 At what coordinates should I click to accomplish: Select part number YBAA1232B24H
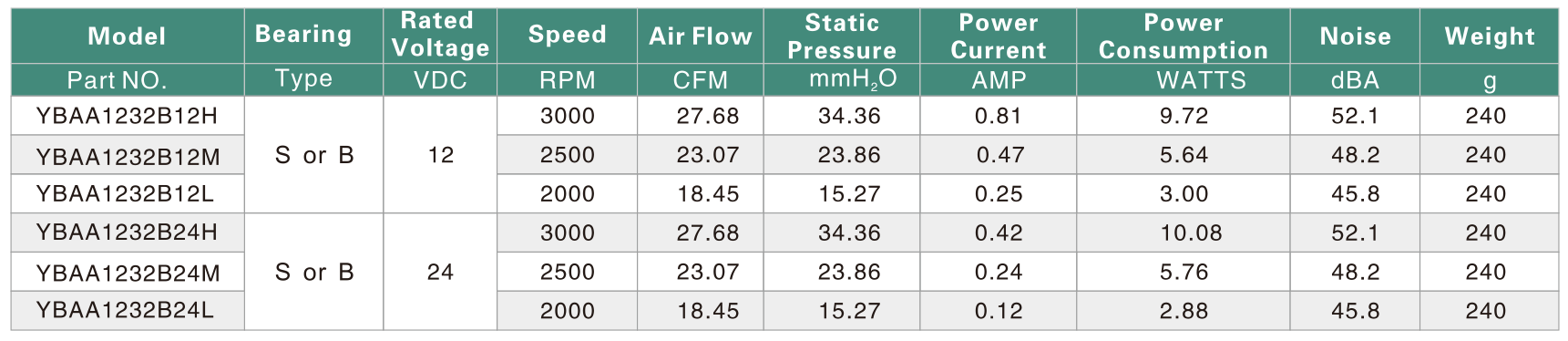coord(127,232)
